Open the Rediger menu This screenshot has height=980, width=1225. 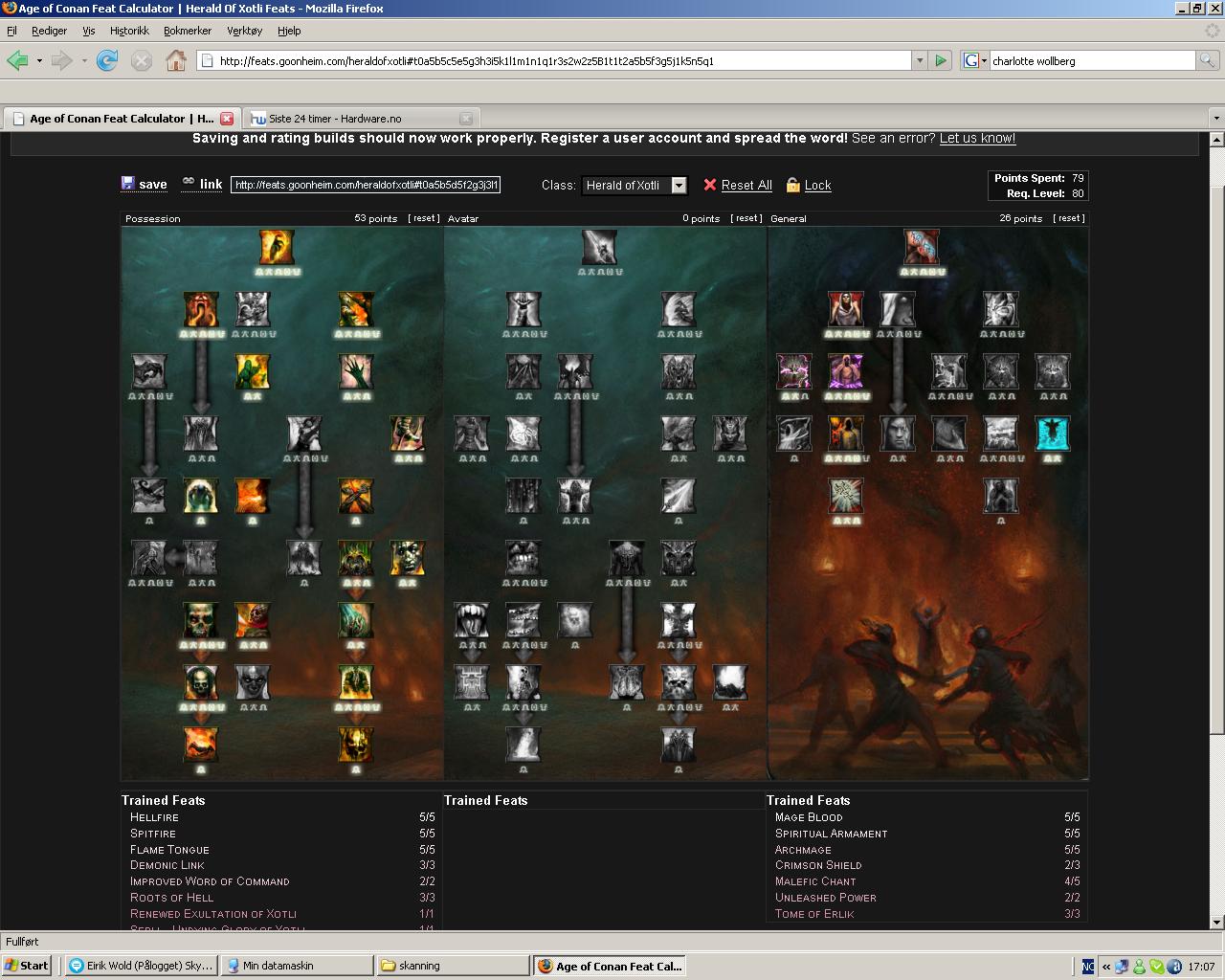[49, 31]
